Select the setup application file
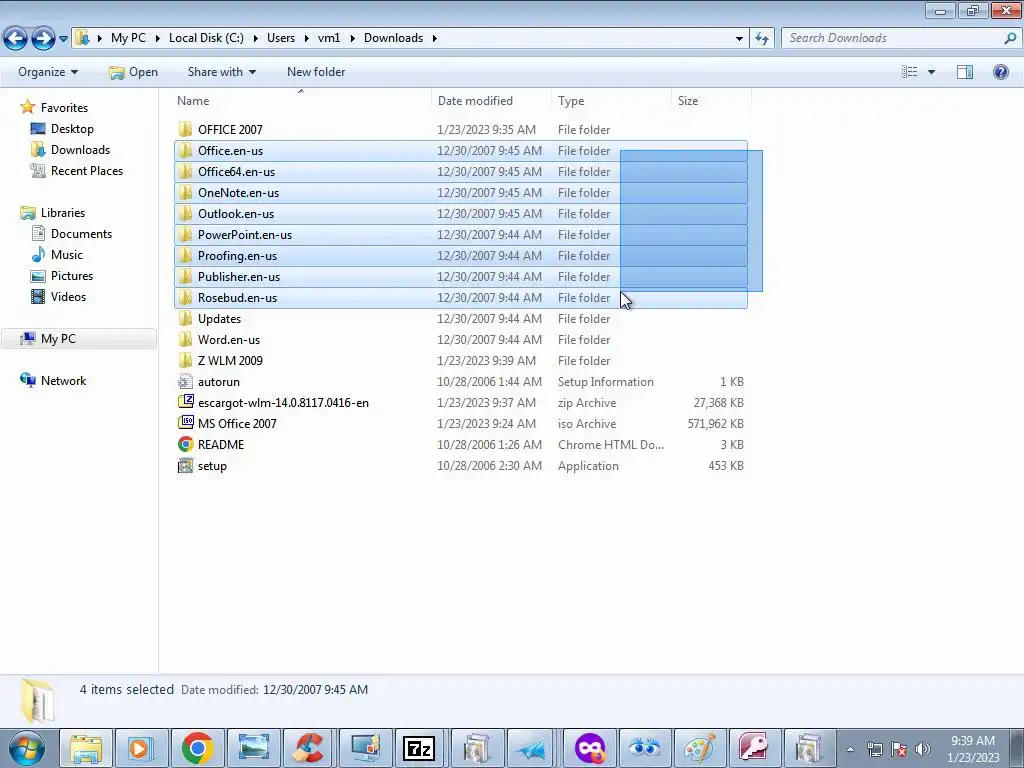This screenshot has width=1024, height=768. point(460,466)
